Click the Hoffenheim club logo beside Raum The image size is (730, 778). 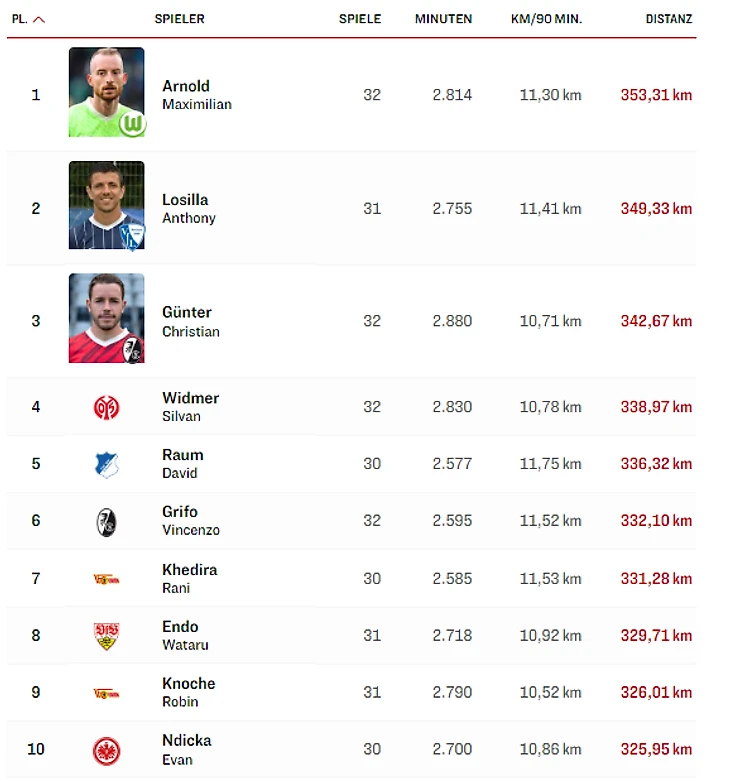[x=106, y=464]
